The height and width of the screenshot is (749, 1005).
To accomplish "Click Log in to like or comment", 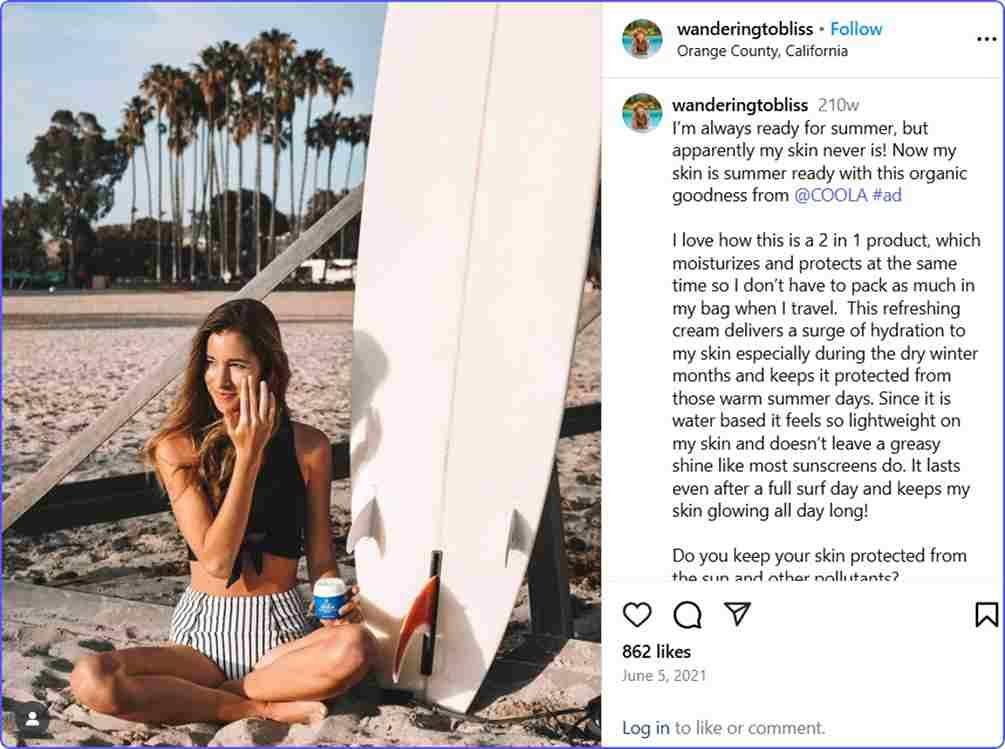I will coord(645,728).
